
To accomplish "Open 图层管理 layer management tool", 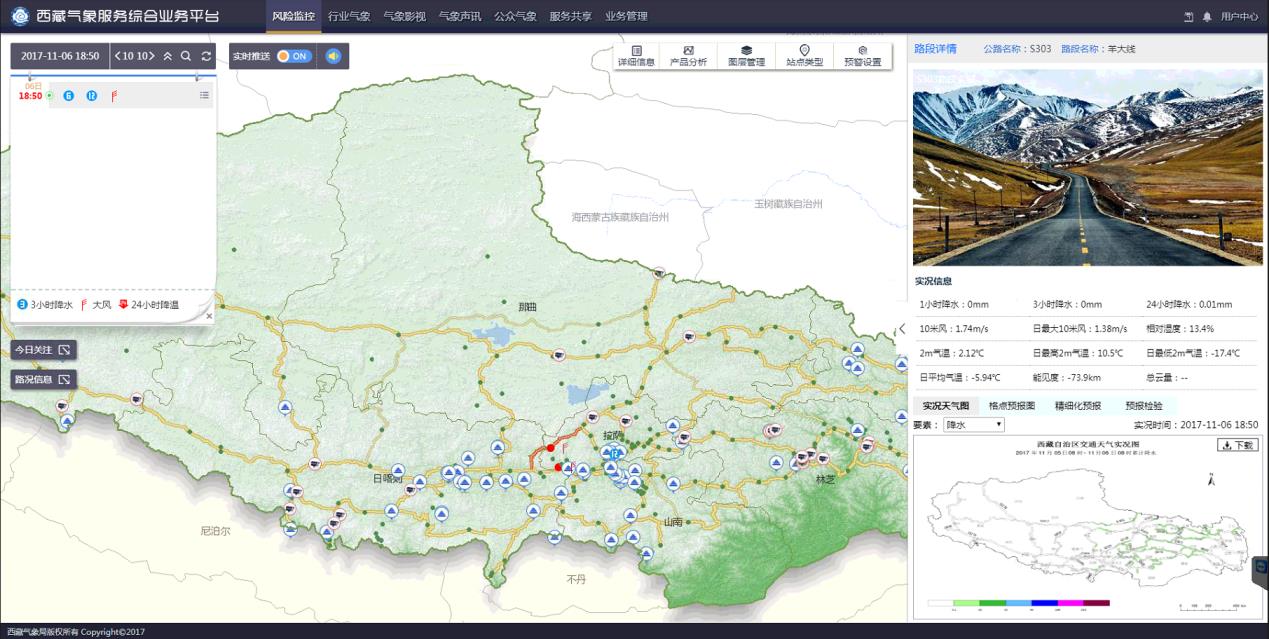I will 746,56.
